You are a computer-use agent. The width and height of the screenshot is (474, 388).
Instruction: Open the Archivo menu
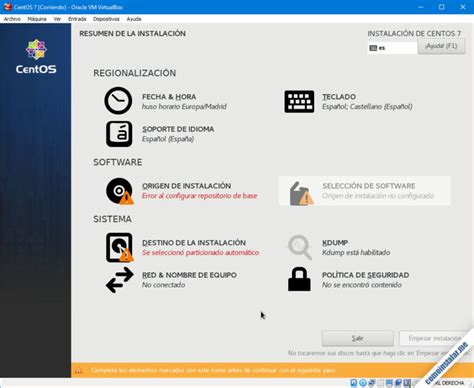12,19
